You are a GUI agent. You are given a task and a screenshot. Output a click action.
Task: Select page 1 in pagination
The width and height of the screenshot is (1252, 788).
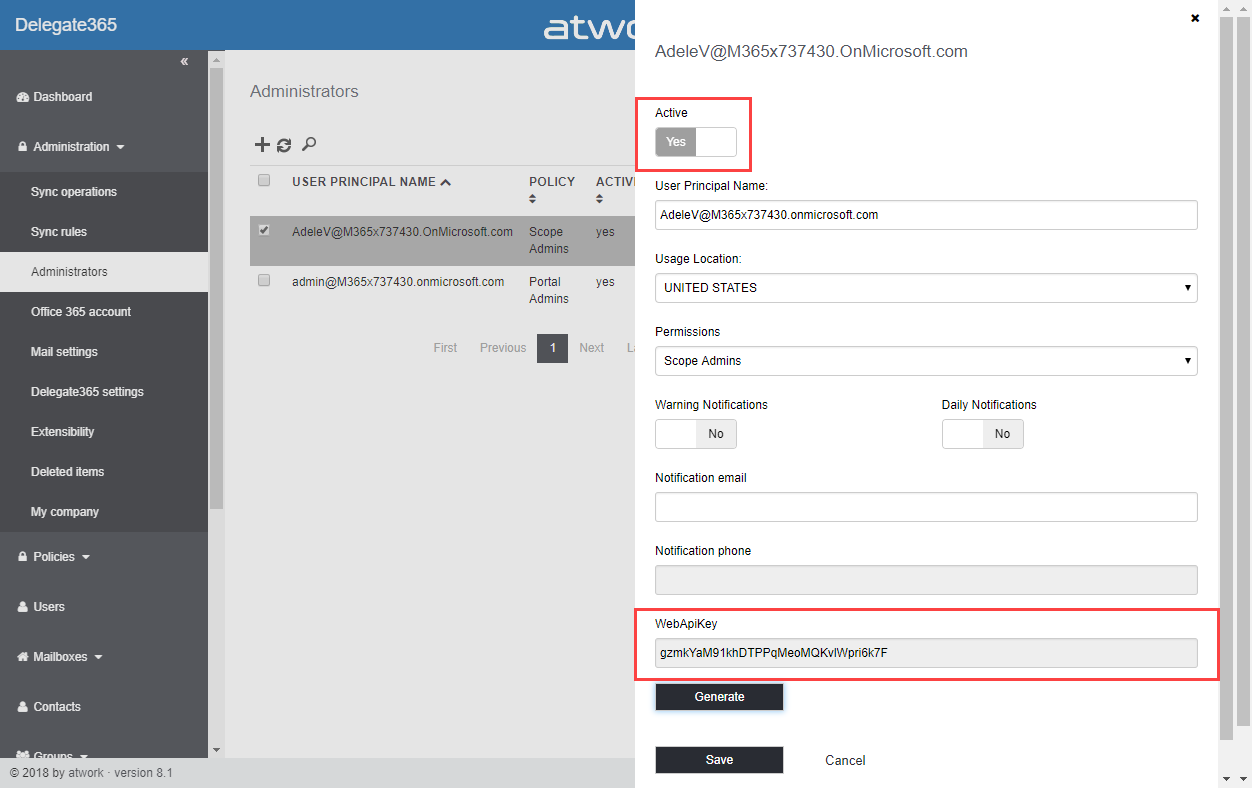[552, 348]
